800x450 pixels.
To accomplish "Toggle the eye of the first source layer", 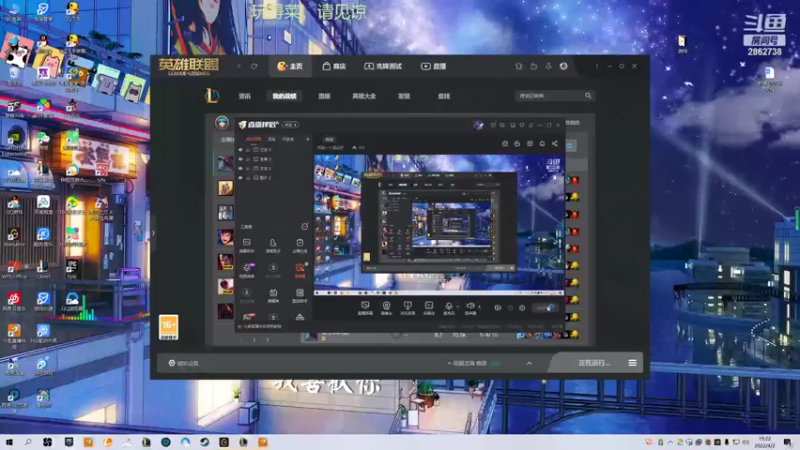I will [x=240, y=150].
